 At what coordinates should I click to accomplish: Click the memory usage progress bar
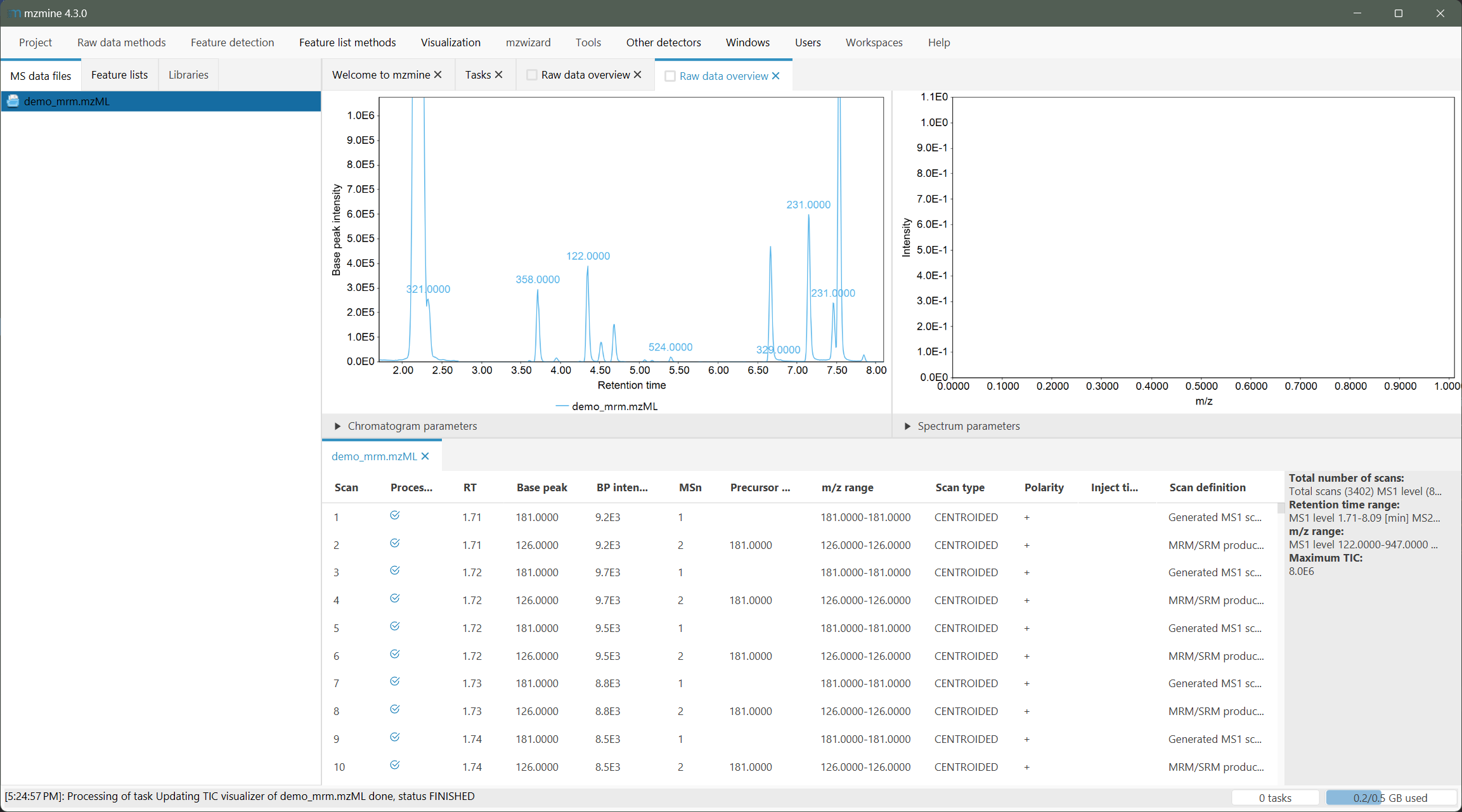1391,797
